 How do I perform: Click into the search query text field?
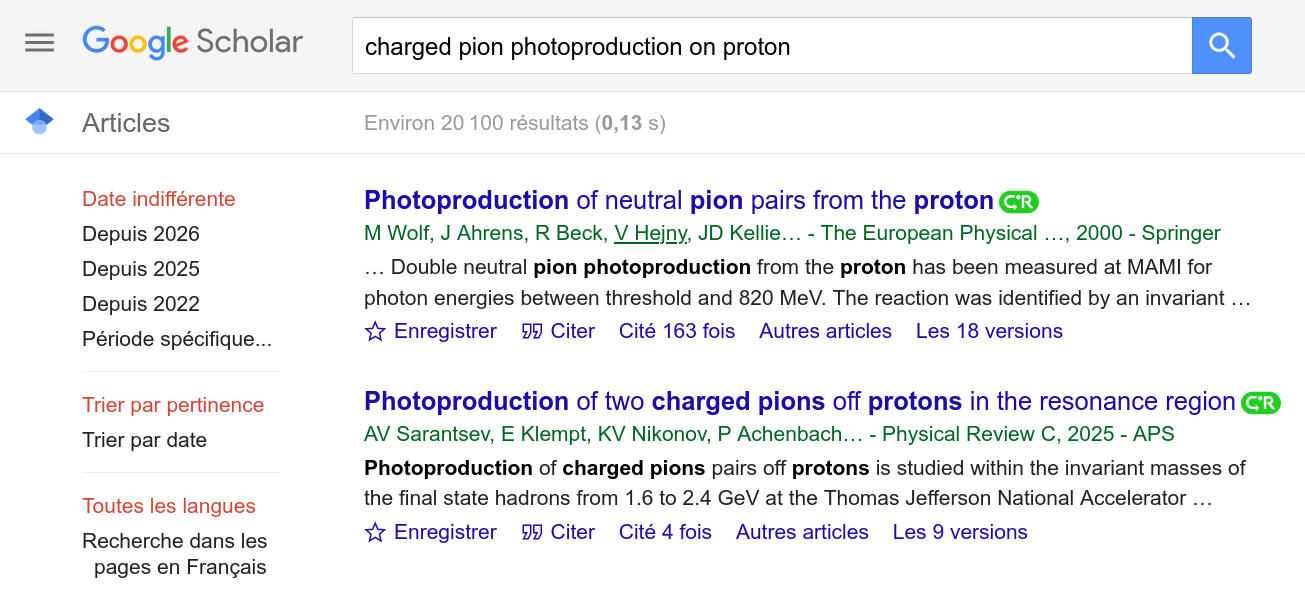770,46
